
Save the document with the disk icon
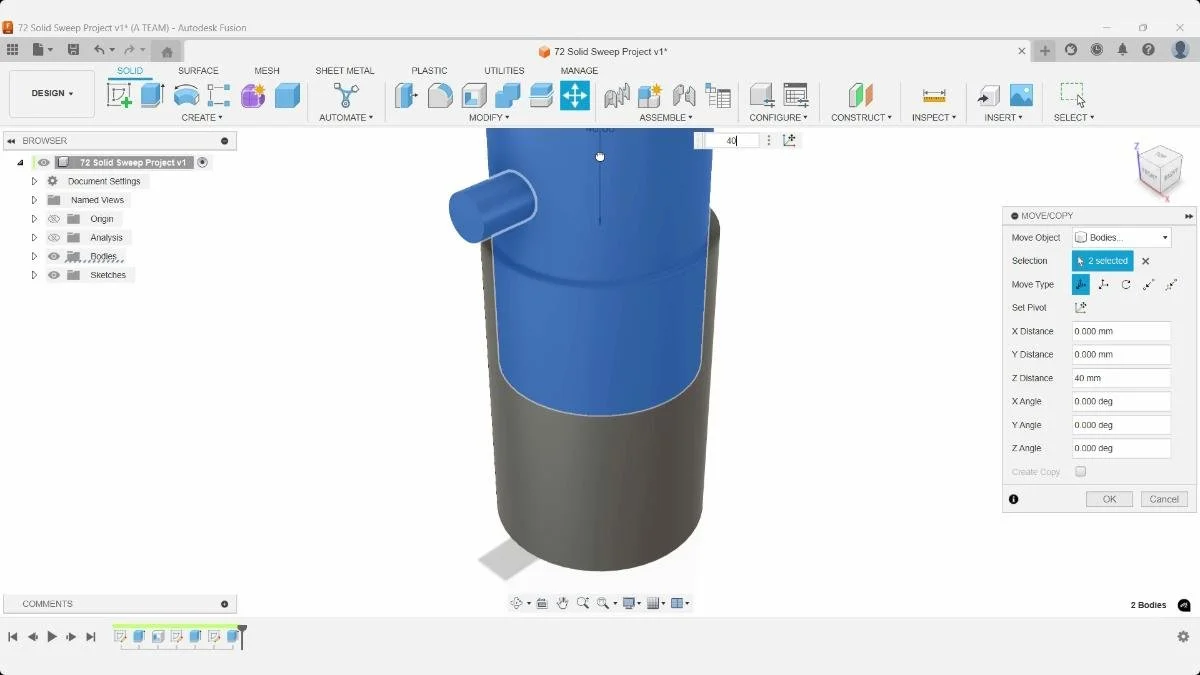[x=73, y=49]
